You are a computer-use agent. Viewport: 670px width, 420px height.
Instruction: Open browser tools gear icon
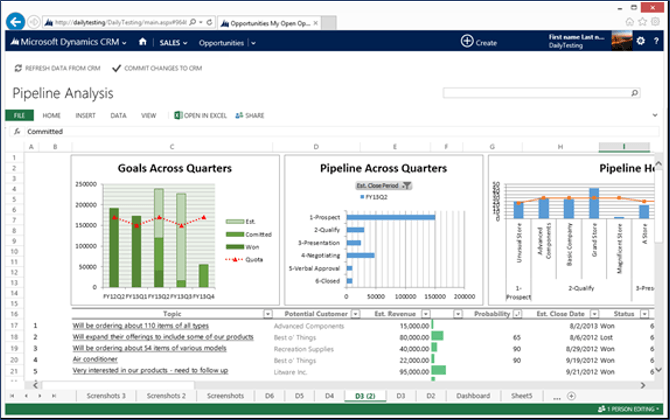click(x=655, y=22)
